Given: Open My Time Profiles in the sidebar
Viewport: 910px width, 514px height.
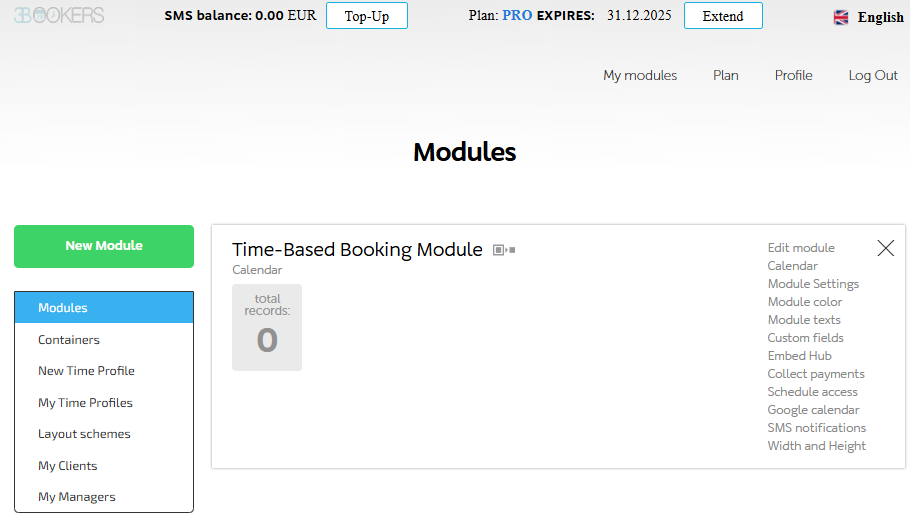Looking at the screenshot, I should (85, 403).
